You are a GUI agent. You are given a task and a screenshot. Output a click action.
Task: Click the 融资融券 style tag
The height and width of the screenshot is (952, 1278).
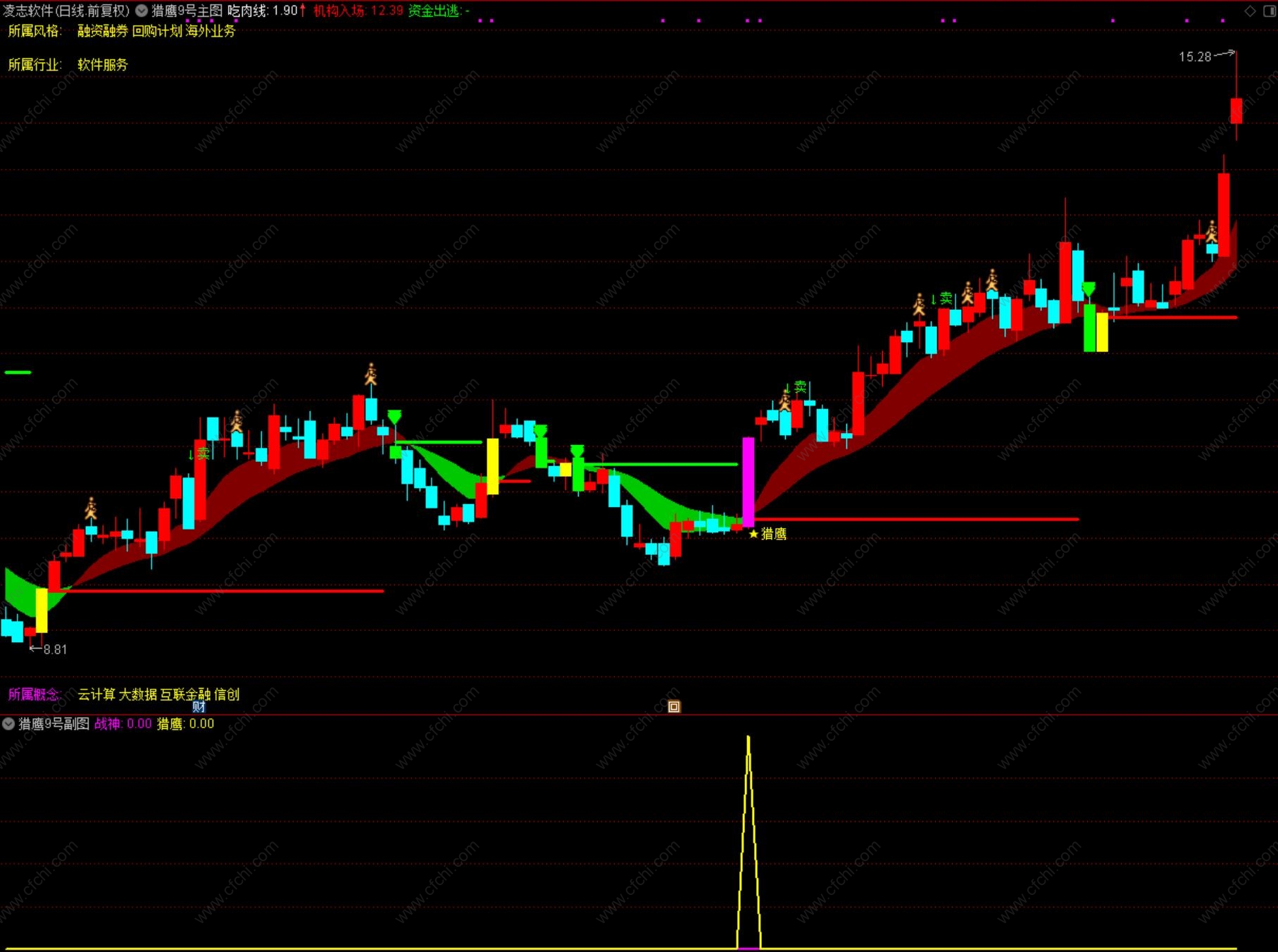(x=103, y=31)
